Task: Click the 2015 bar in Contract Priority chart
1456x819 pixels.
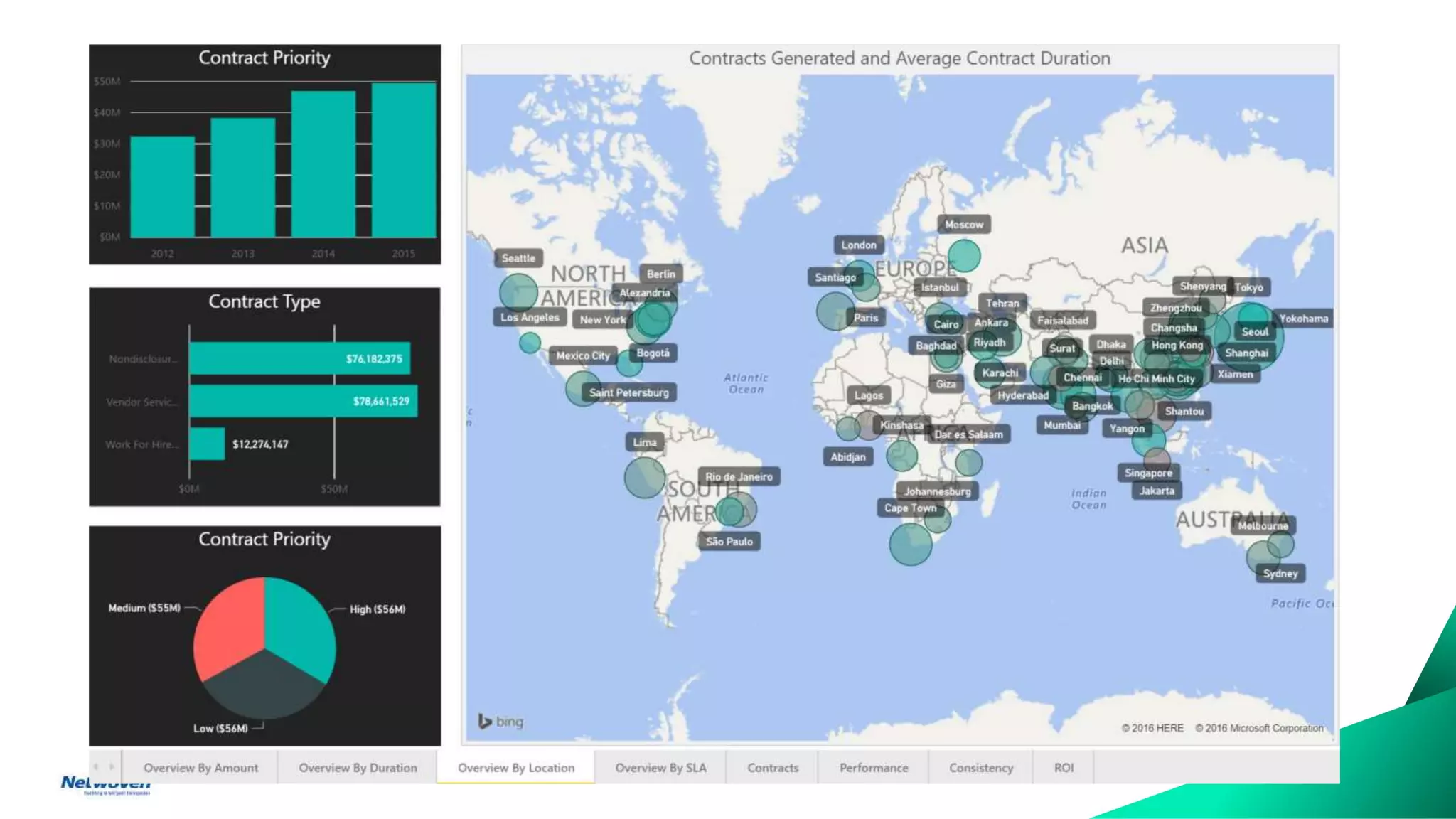Action: point(403,161)
